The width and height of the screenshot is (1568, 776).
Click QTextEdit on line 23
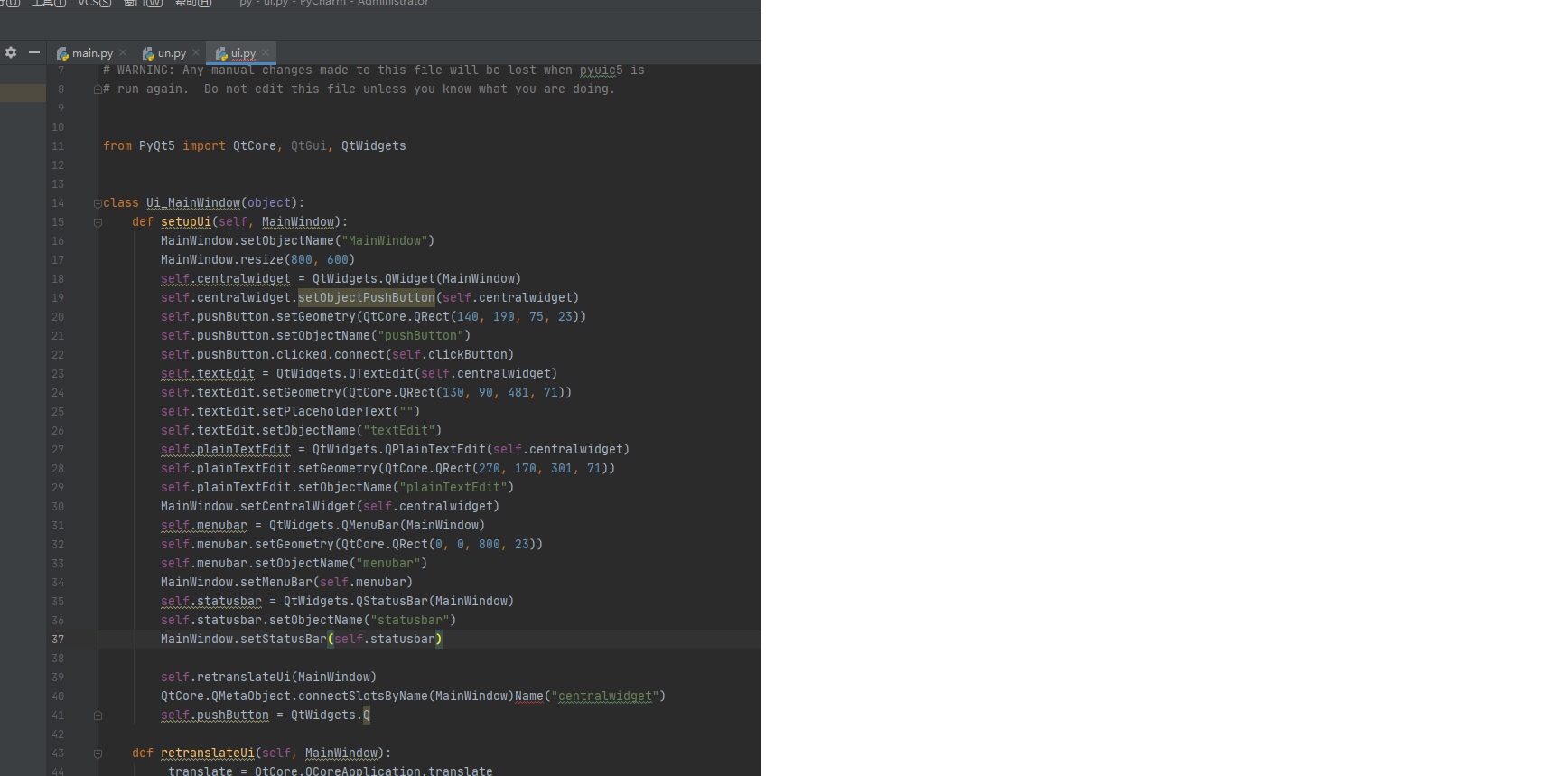[381, 374]
